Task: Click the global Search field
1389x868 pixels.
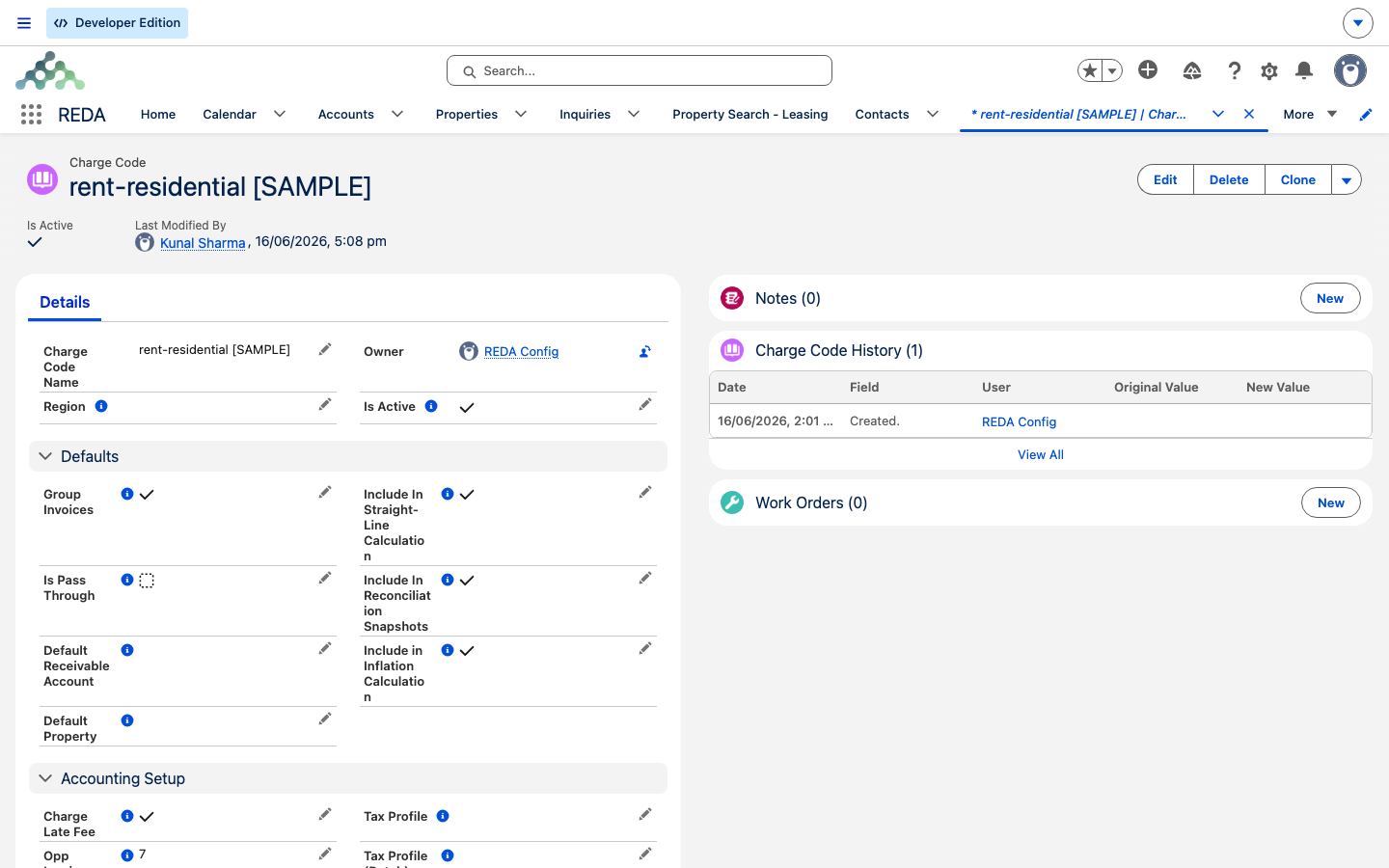Action: coord(640,70)
